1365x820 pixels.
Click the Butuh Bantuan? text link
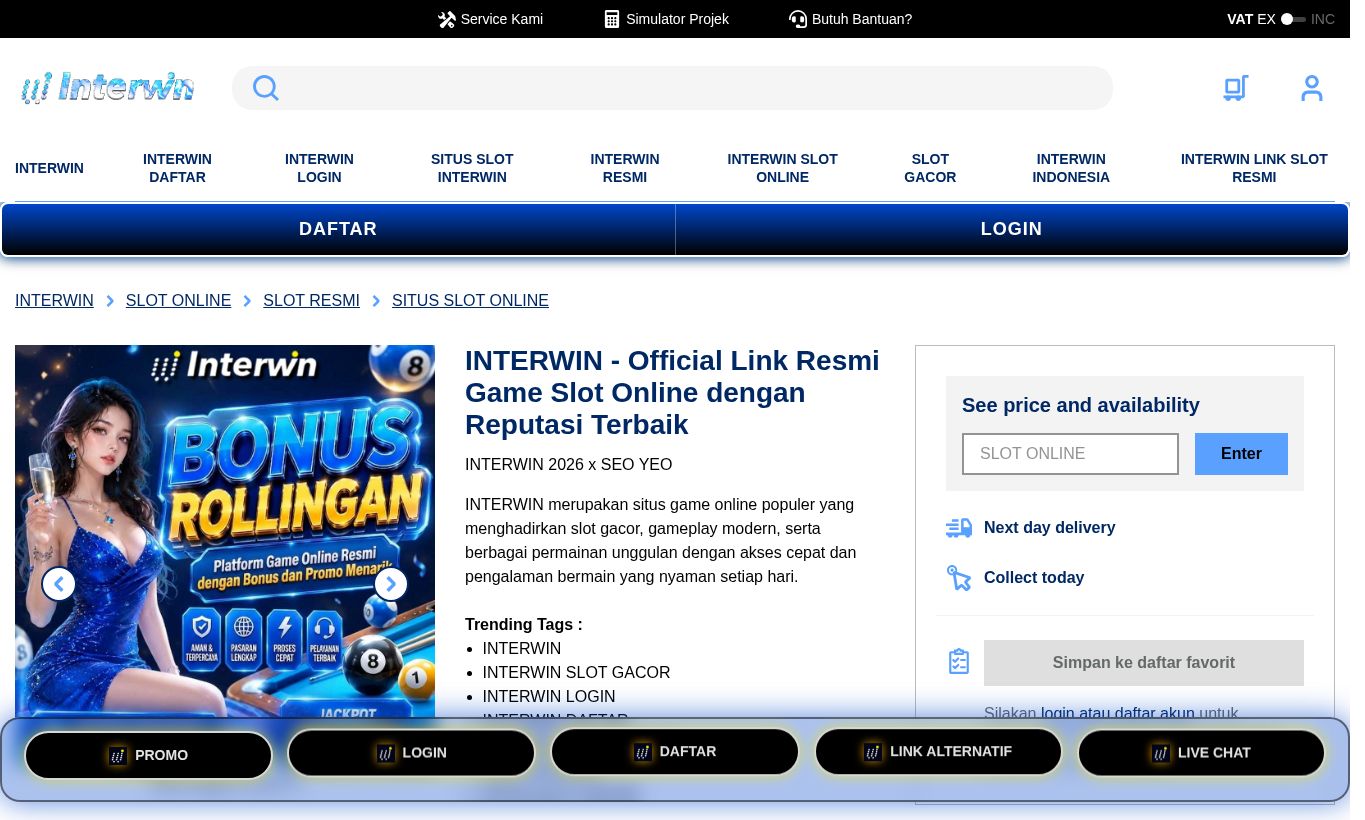coord(862,19)
